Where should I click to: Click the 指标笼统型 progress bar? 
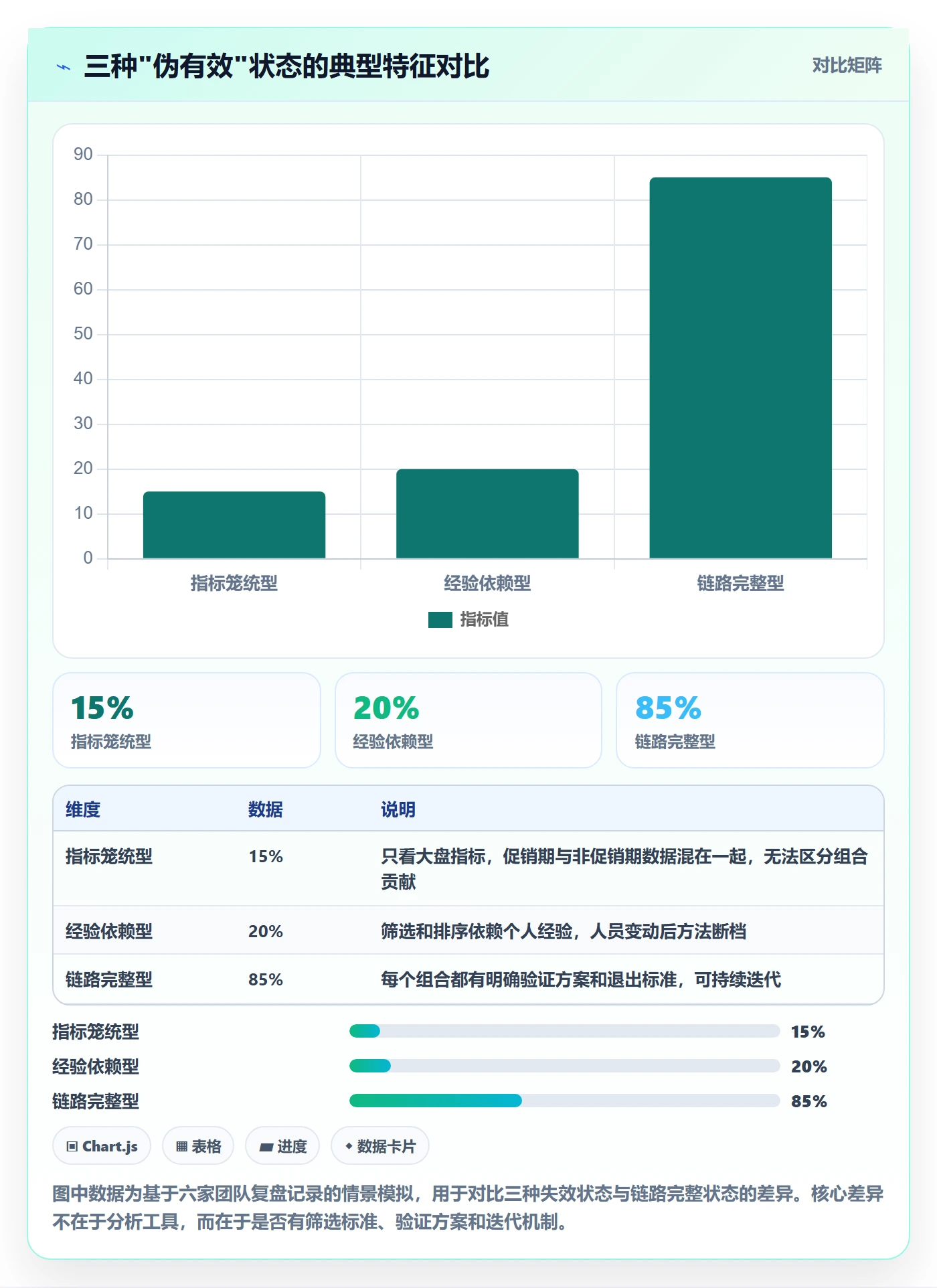[565, 1031]
